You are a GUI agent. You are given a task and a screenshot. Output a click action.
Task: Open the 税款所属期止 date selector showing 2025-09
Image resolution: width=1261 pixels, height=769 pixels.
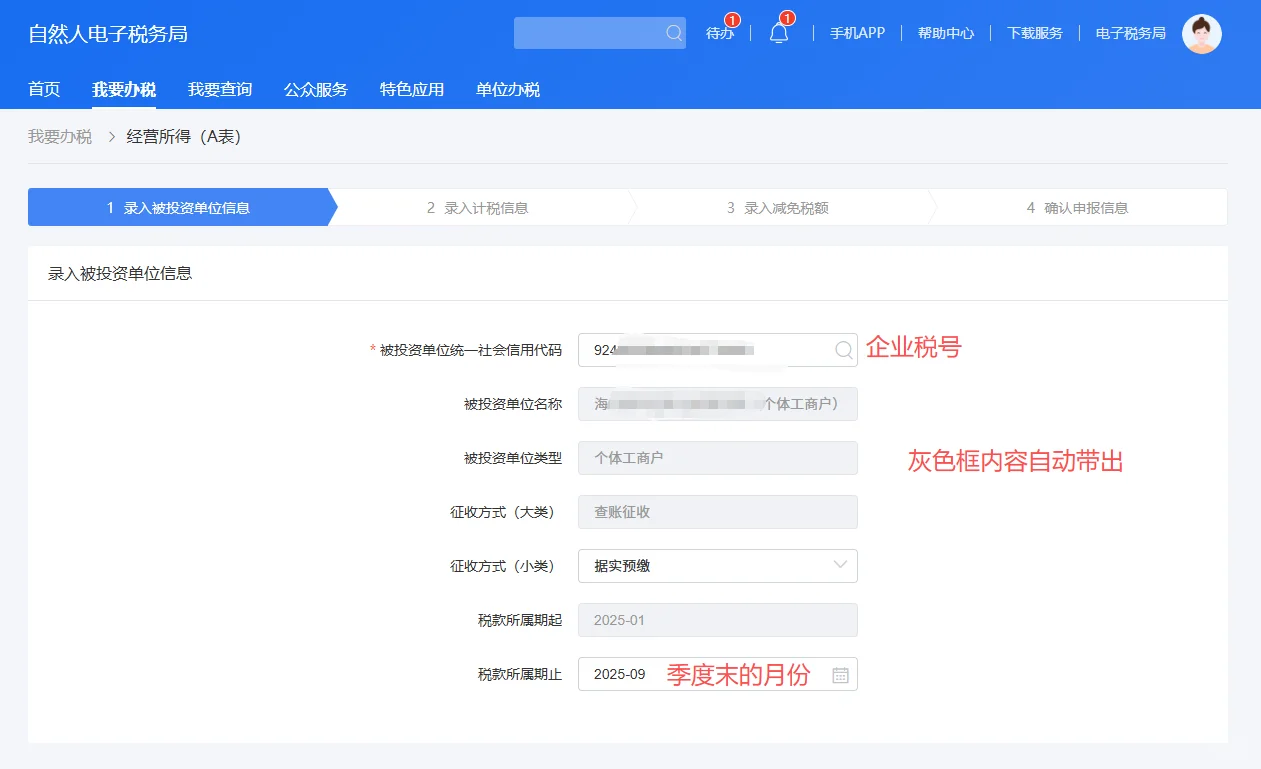click(717, 674)
